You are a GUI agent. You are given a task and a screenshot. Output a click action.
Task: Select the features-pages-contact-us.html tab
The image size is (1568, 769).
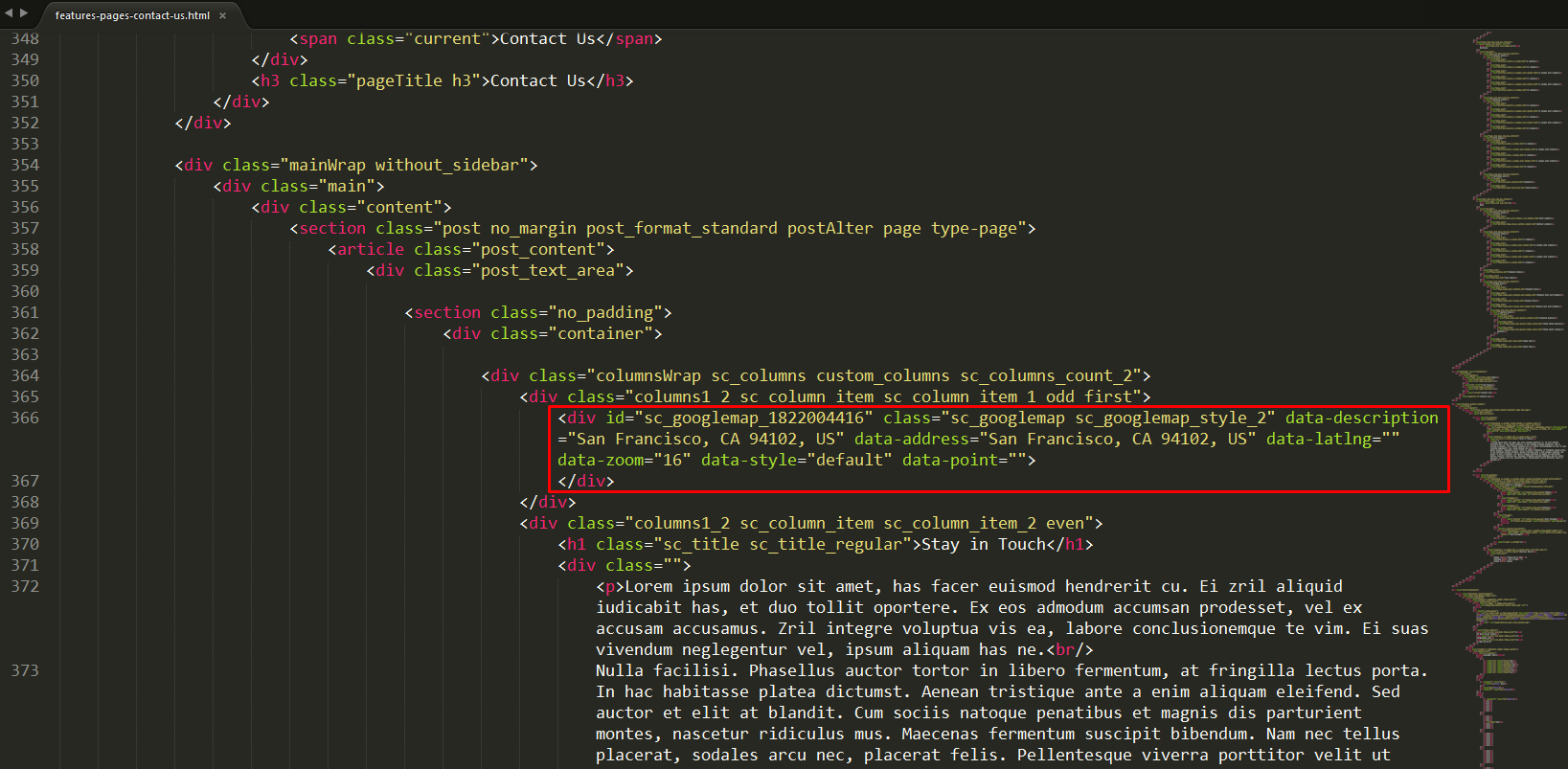point(132,15)
